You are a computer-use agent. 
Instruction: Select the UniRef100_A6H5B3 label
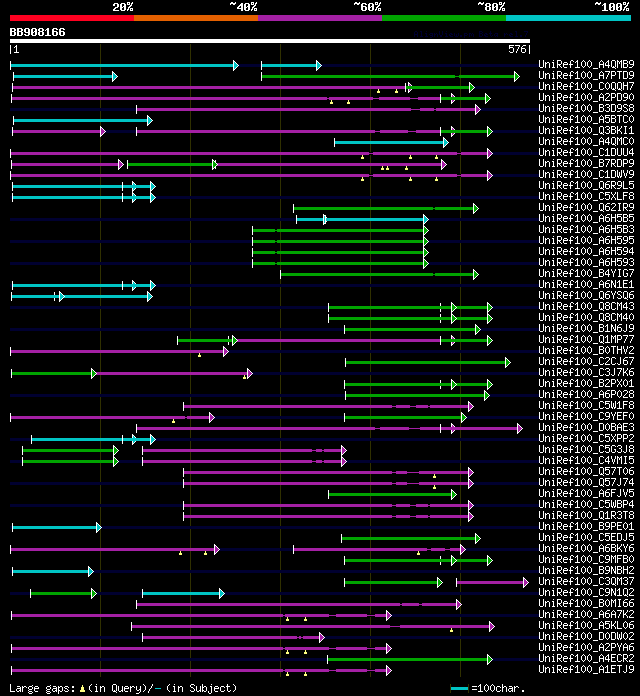coord(586,229)
